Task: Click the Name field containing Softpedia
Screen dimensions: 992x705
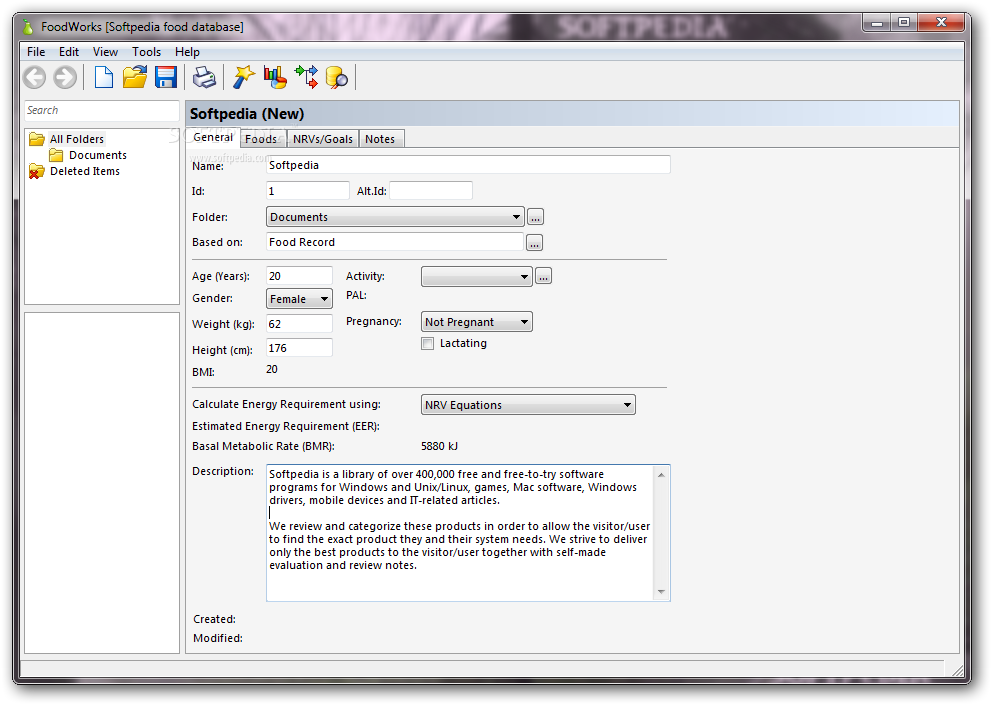Action: pyautogui.click(x=468, y=165)
